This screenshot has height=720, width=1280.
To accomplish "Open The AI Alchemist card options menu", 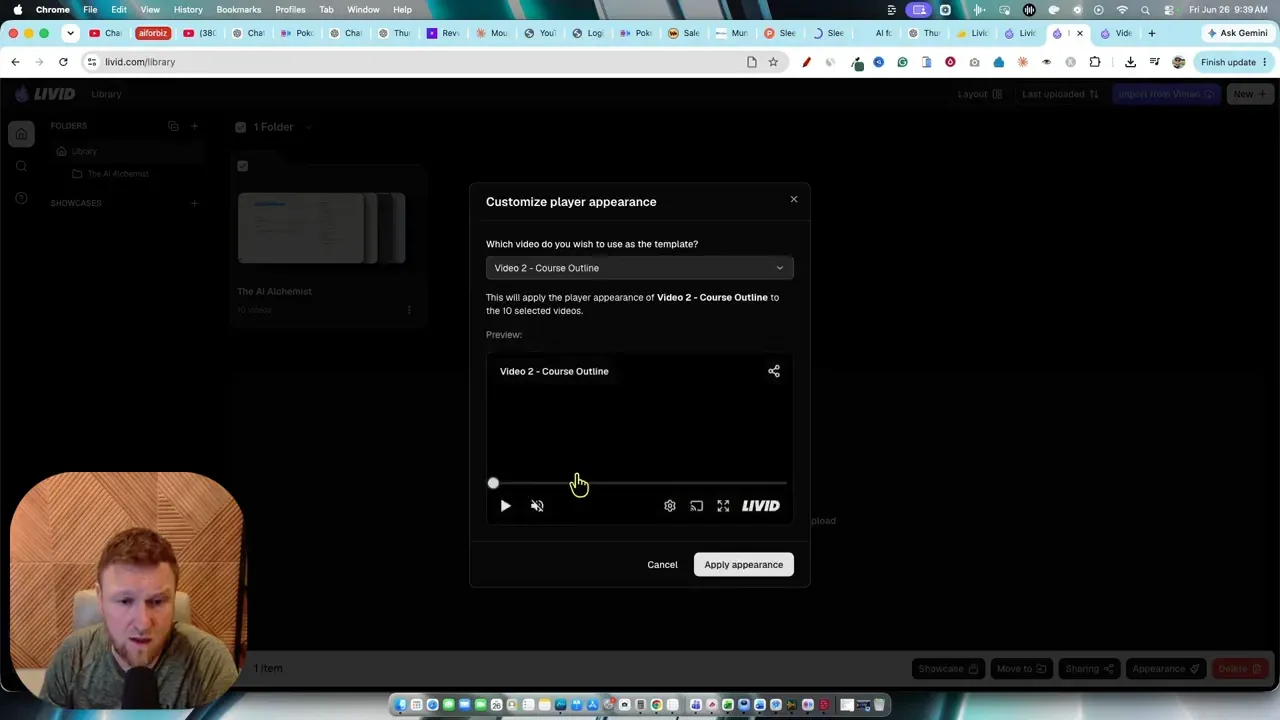I will [x=409, y=310].
